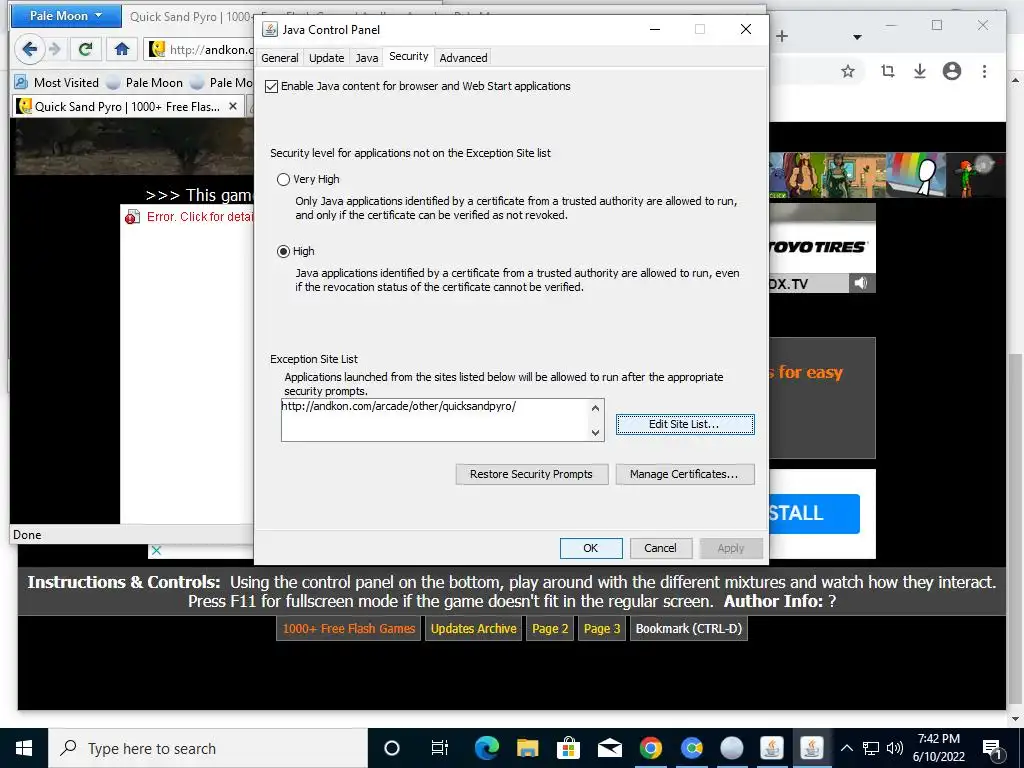
Task: Open 1000+ Free Flash Games link
Action: 349,629
